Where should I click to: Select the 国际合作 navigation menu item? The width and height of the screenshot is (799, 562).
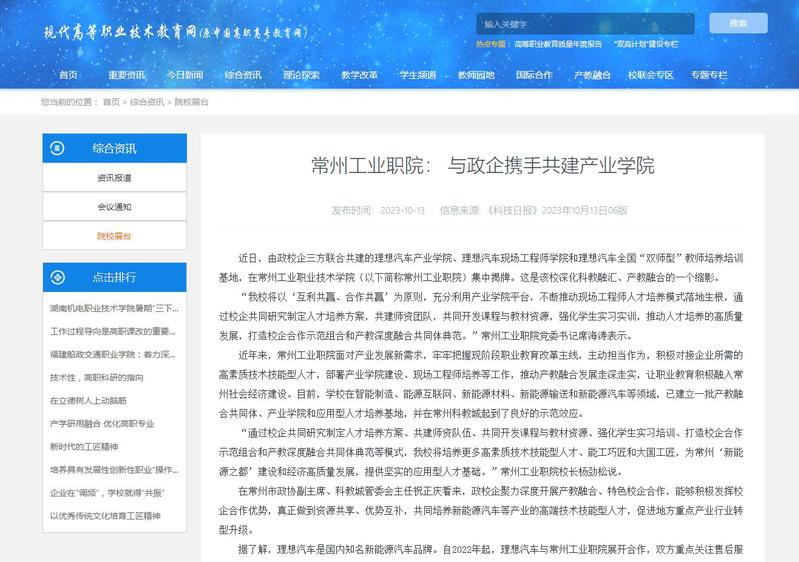[533, 75]
